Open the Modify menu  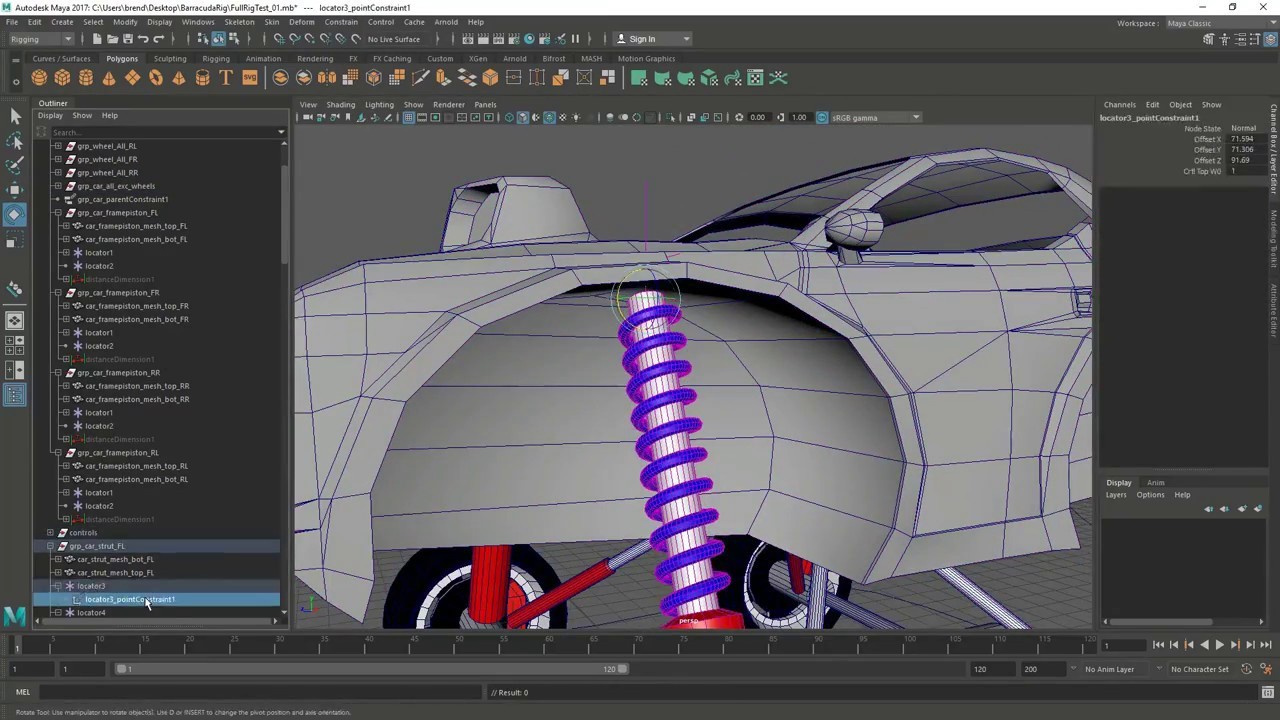(x=124, y=22)
